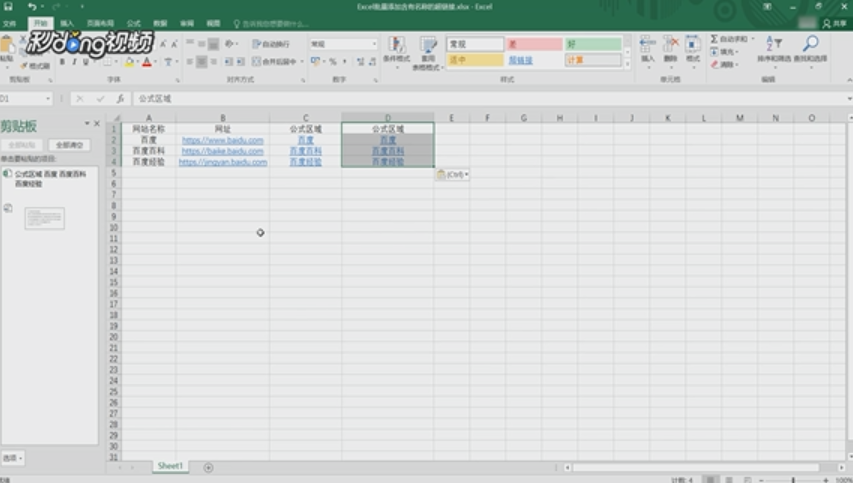Decrease font size with smaller A
The height and width of the screenshot is (483, 853).
(x=174, y=44)
